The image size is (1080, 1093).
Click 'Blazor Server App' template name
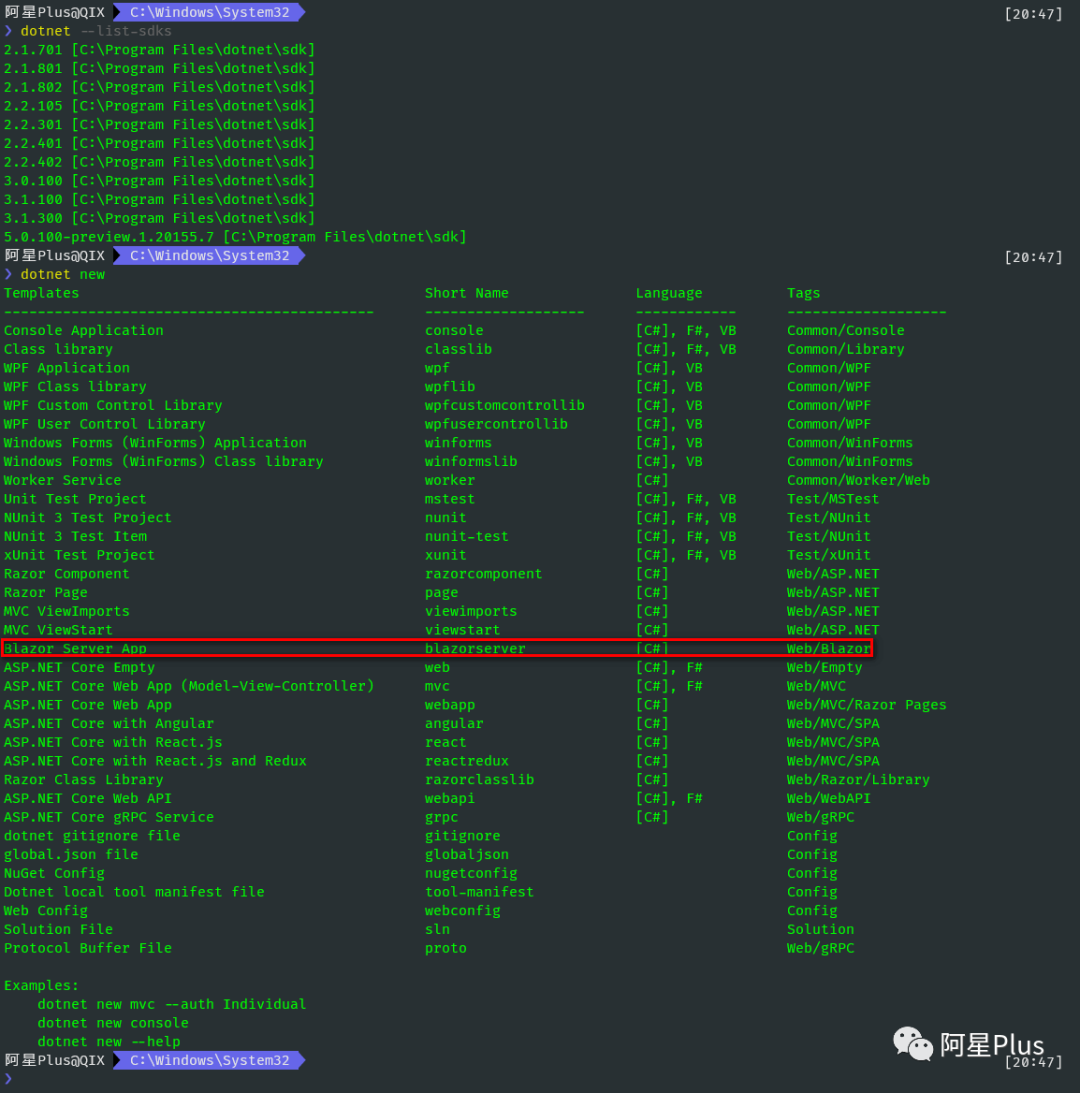tap(75, 649)
